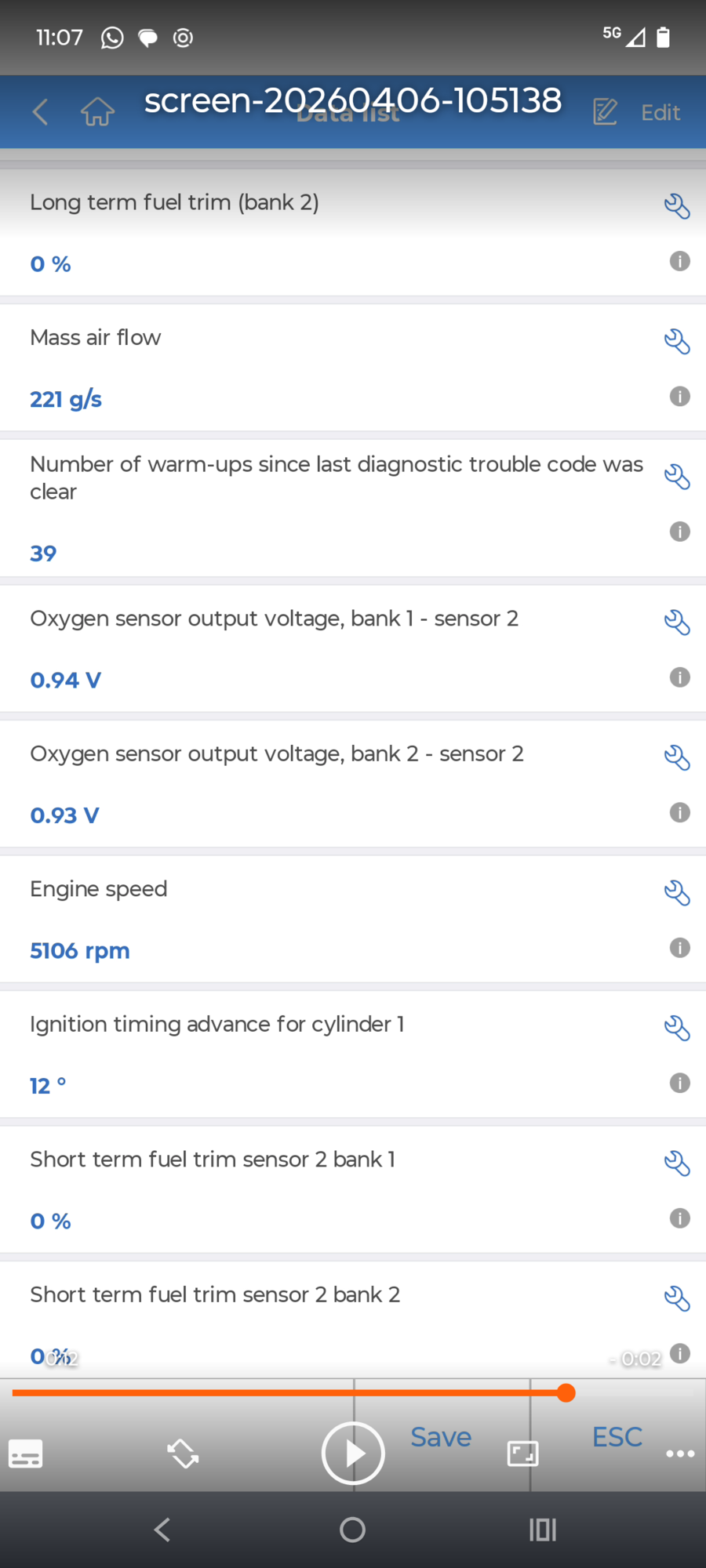Open Android recent apps button
Viewport: 706px width, 1568px height.
tap(542, 1530)
